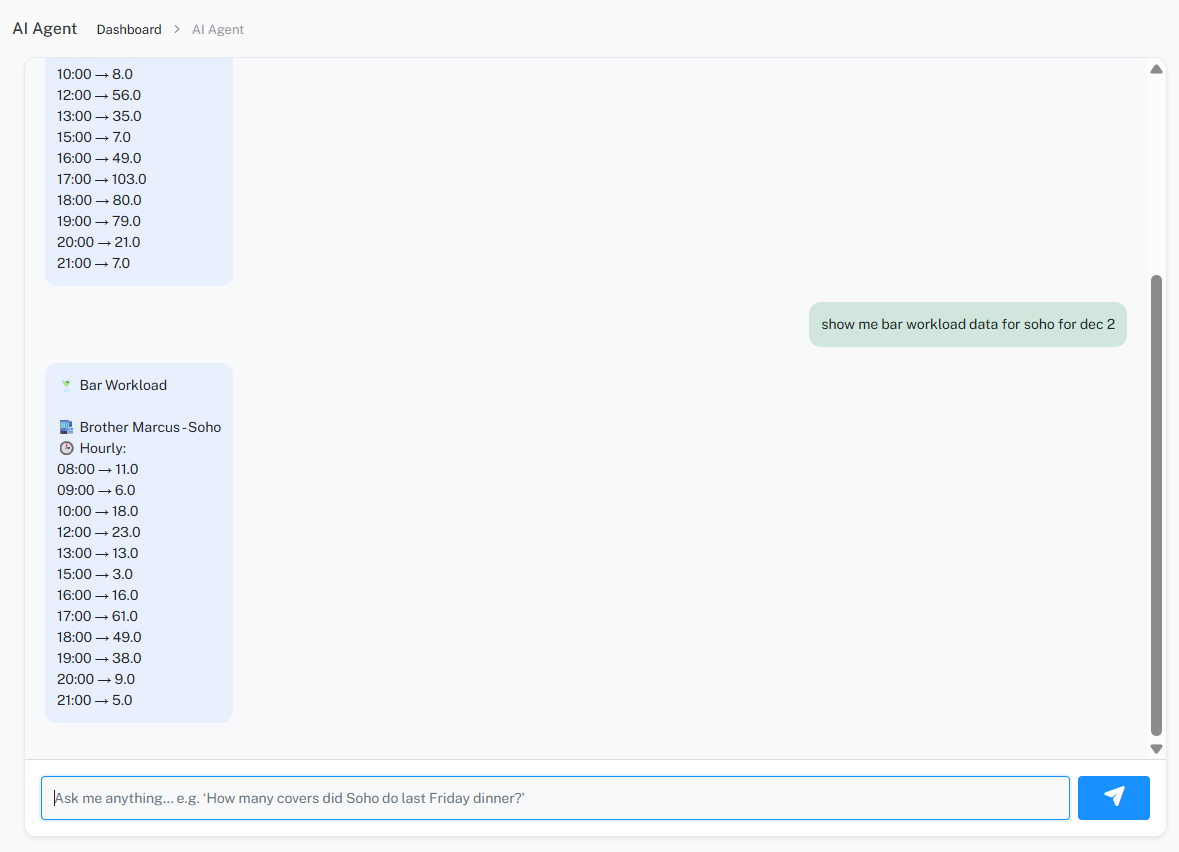Select the 09:00 → 6.0 row
This screenshot has width=1179, height=852.
tap(96, 490)
